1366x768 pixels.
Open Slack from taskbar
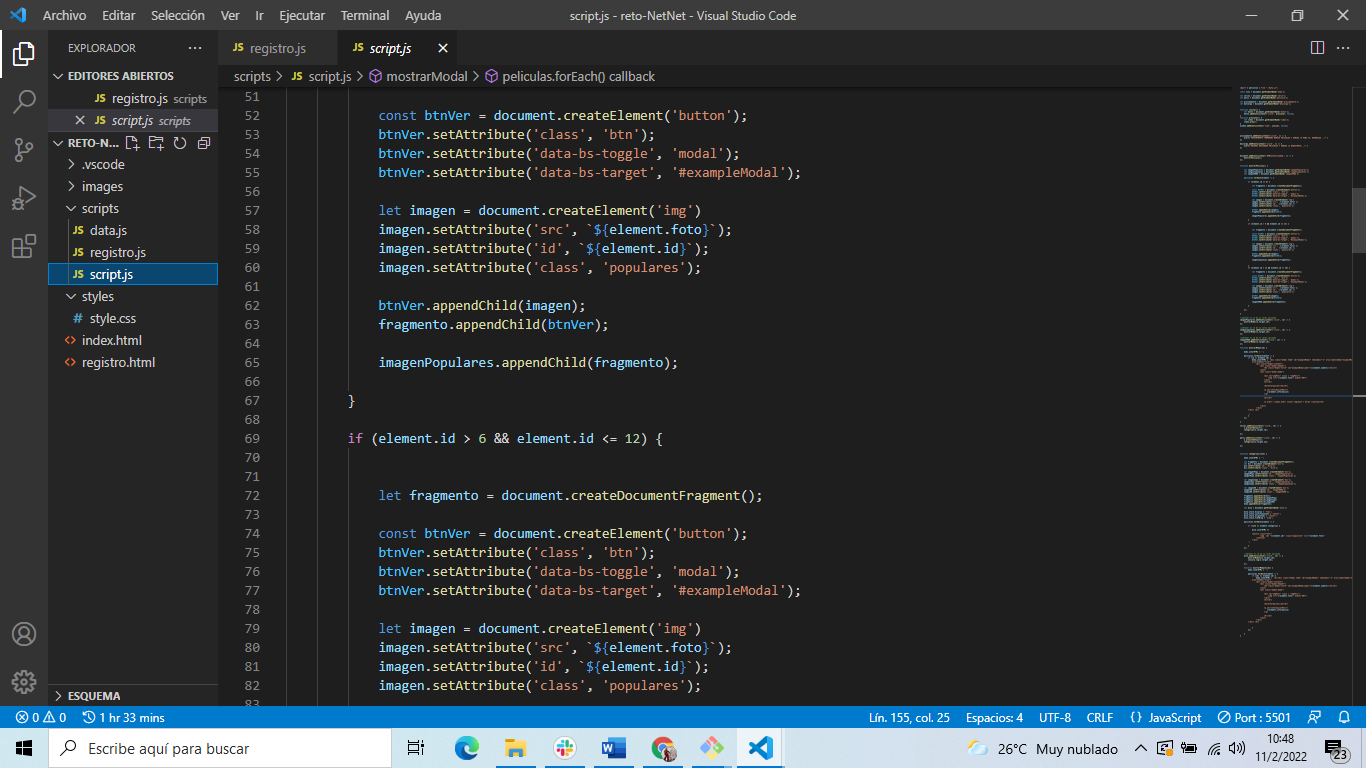(564, 748)
